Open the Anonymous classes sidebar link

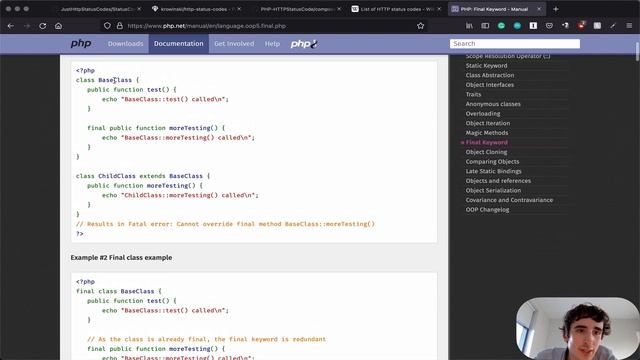pos(493,104)
